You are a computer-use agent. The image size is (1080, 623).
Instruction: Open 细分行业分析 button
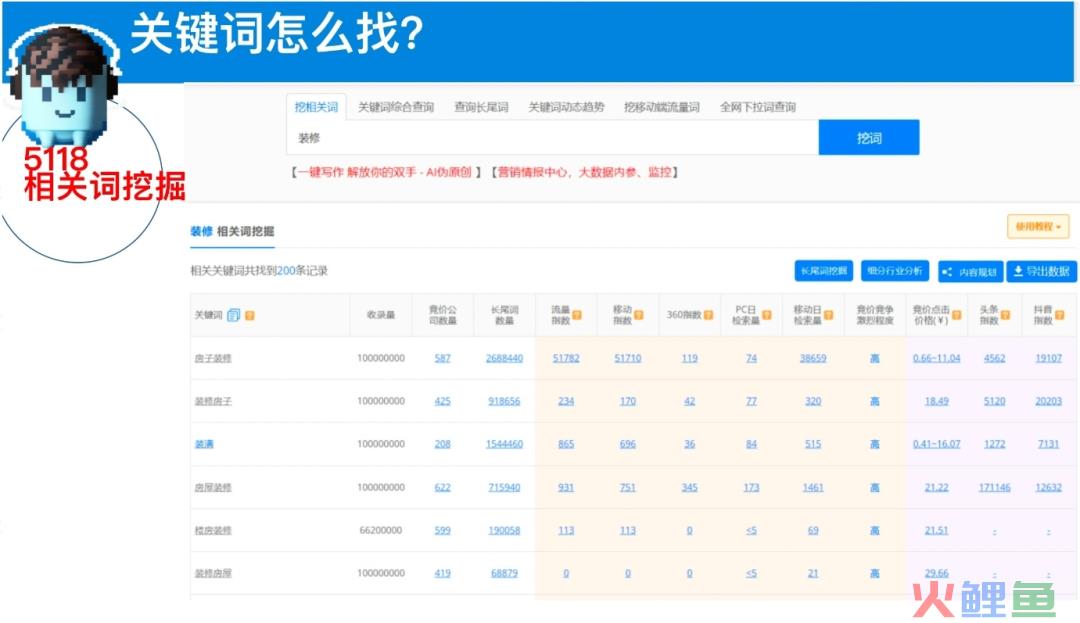(895, 271)
